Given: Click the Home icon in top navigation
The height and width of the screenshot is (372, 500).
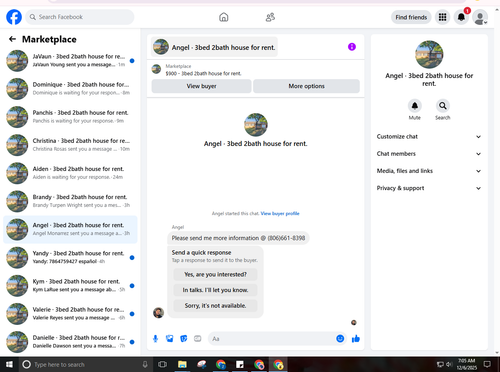Looking at the screenshot, I should [x=224, y=17].
